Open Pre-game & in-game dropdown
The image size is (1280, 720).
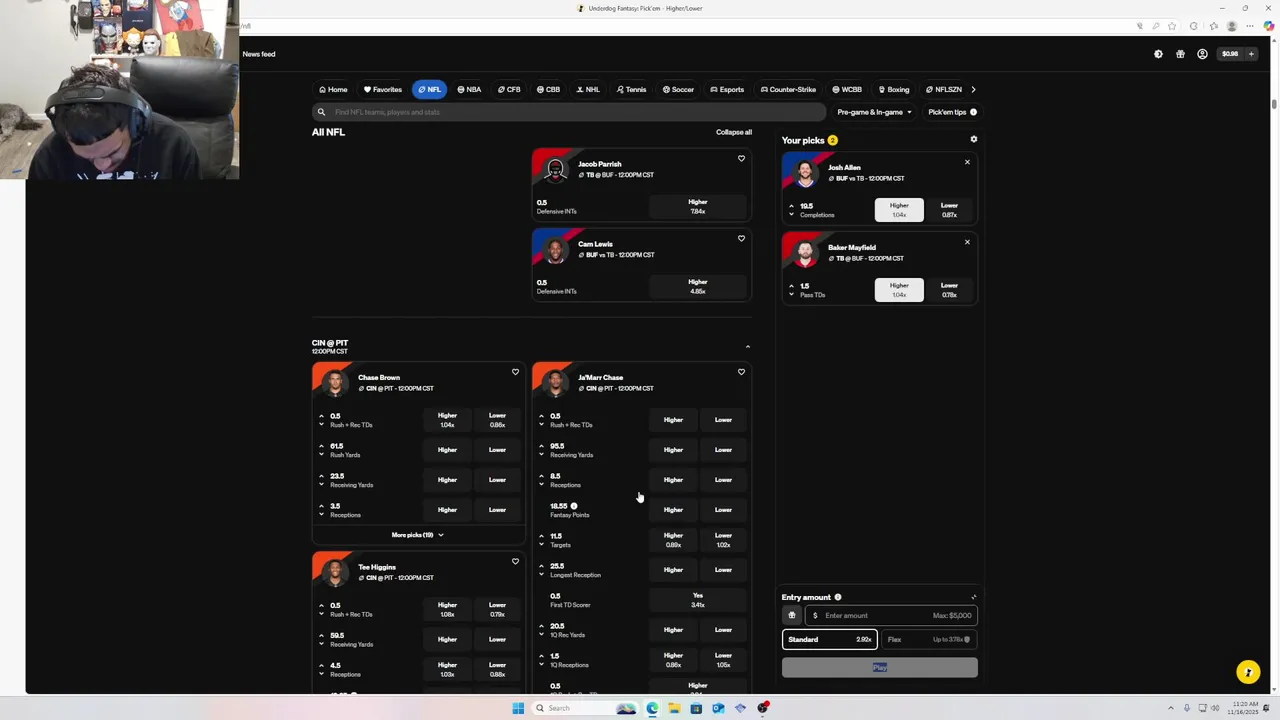pos(874,112)
